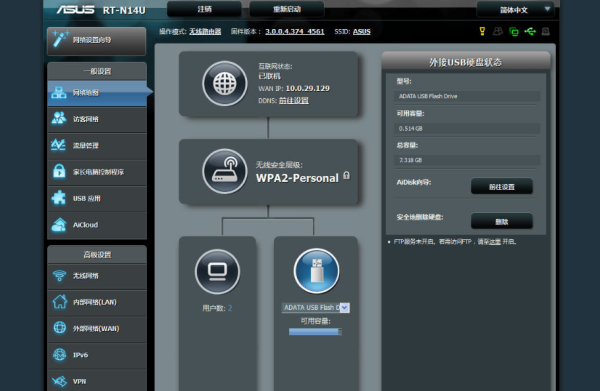Click the globe icon for WAN
Viewport: 600px width, 391px height.
pos(60,327)
